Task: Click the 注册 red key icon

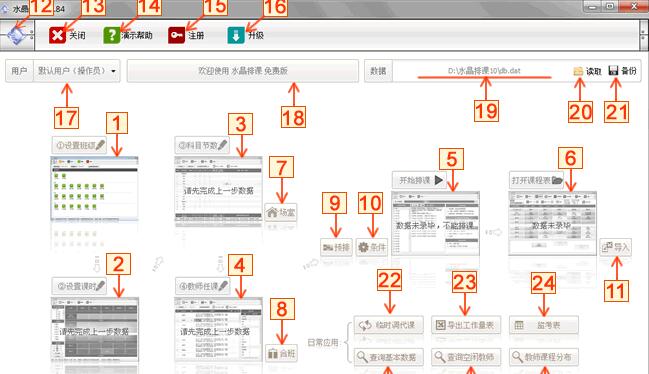Action: 176,35
